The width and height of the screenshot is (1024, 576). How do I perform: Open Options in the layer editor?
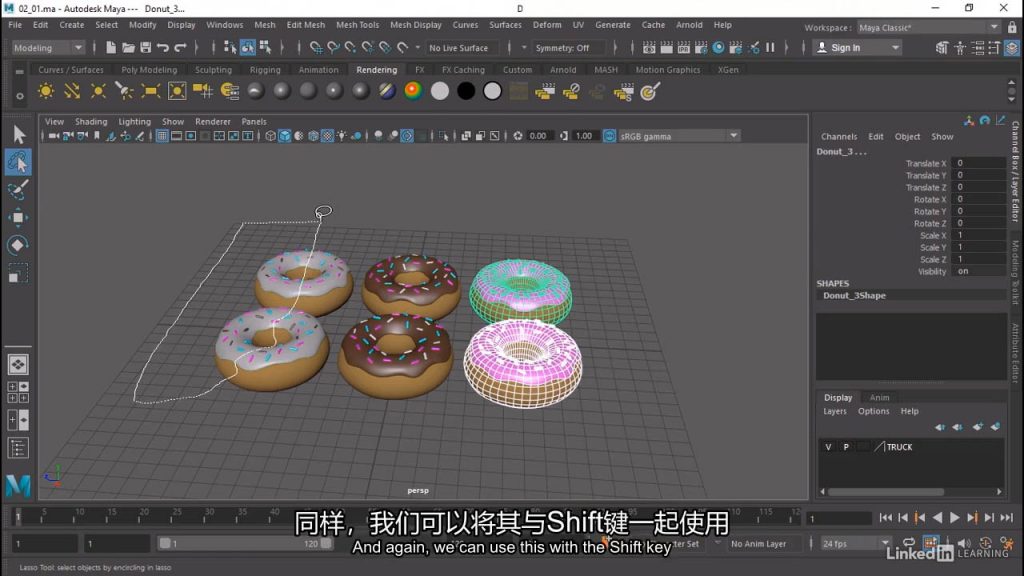pos(873,411)
